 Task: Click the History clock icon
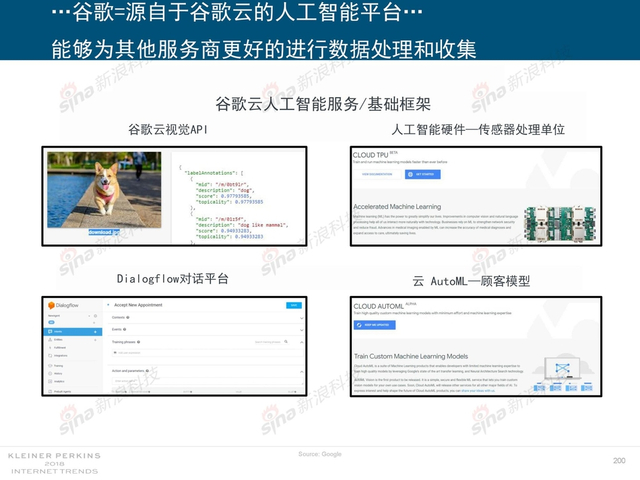click(x=50, y=373)
